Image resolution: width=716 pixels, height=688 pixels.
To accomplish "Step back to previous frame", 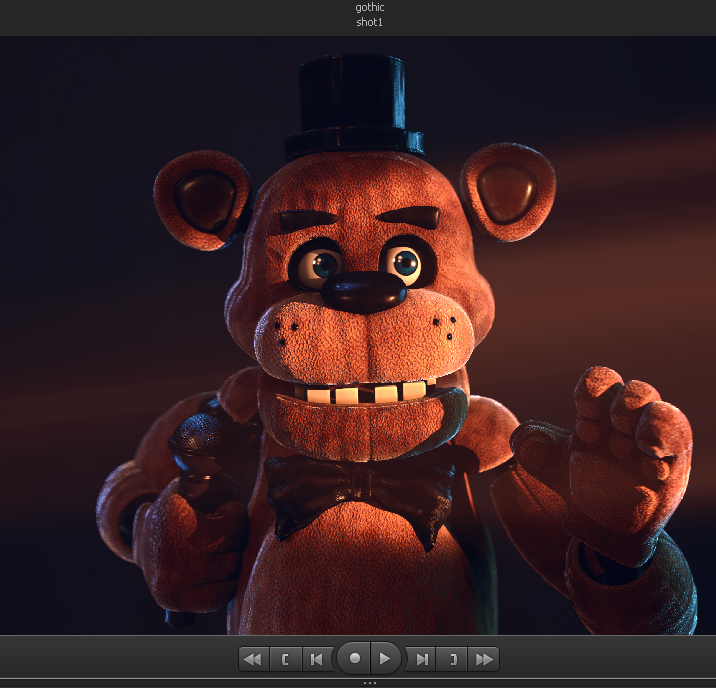I will point(317,659).
